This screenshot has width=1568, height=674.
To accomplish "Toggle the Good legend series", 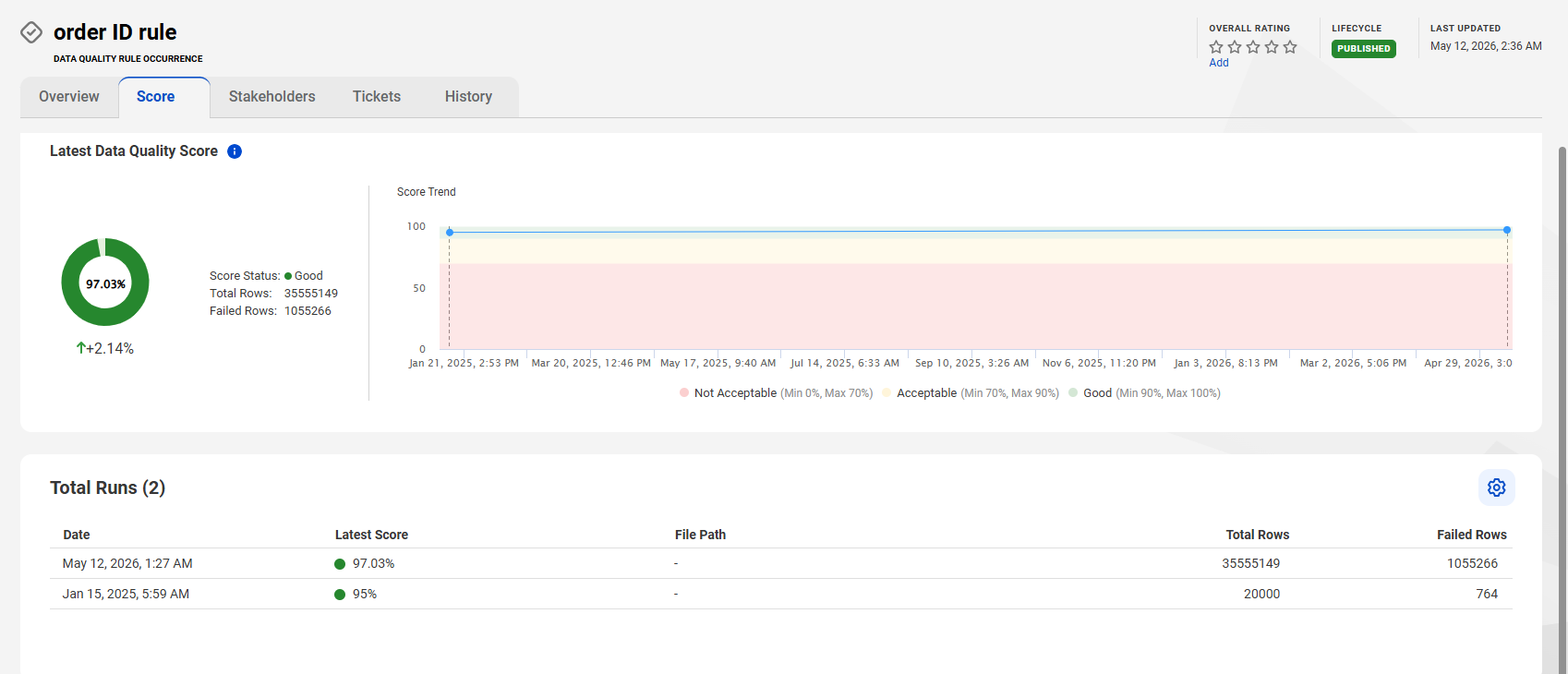I will [1144, 393].
